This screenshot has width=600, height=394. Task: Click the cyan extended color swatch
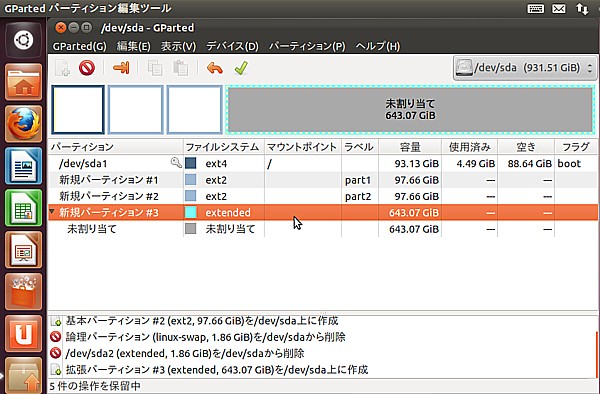pos(191,212)
